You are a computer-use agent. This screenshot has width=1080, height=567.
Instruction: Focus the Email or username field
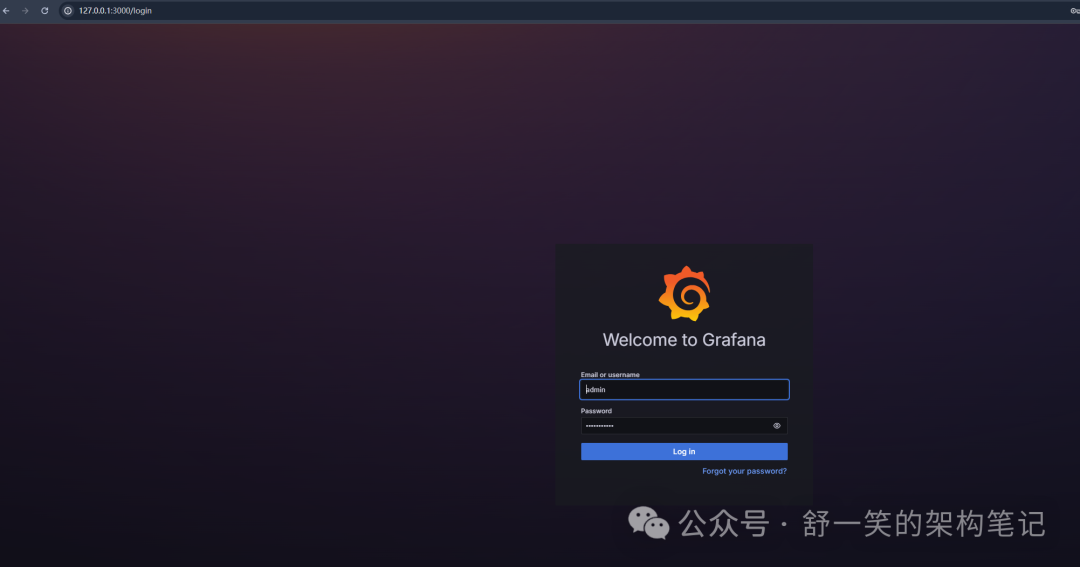pyautogui.click(x=684, y=389)
